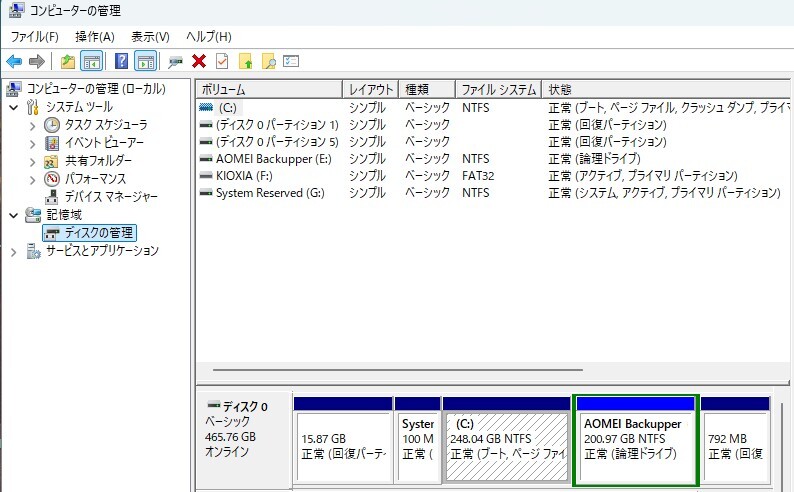Image resolution: width=794 pixels, height=492 pixels.
Task: Click the Properties checkmark sheet icon
Action: click(222, 61)
